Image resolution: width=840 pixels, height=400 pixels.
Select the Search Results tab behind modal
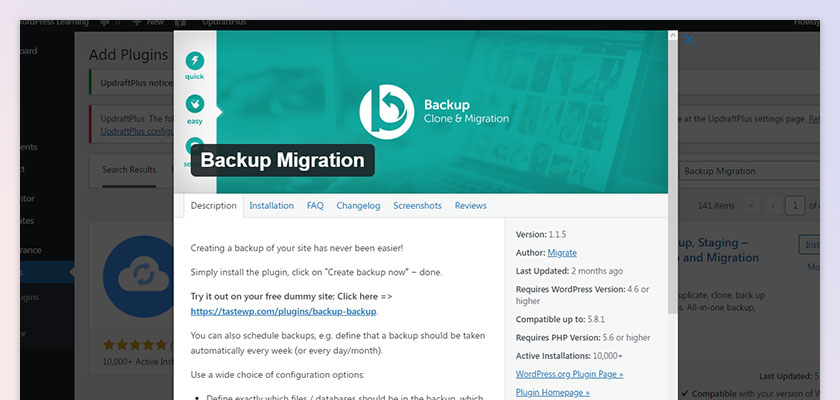tap(129, 170)
